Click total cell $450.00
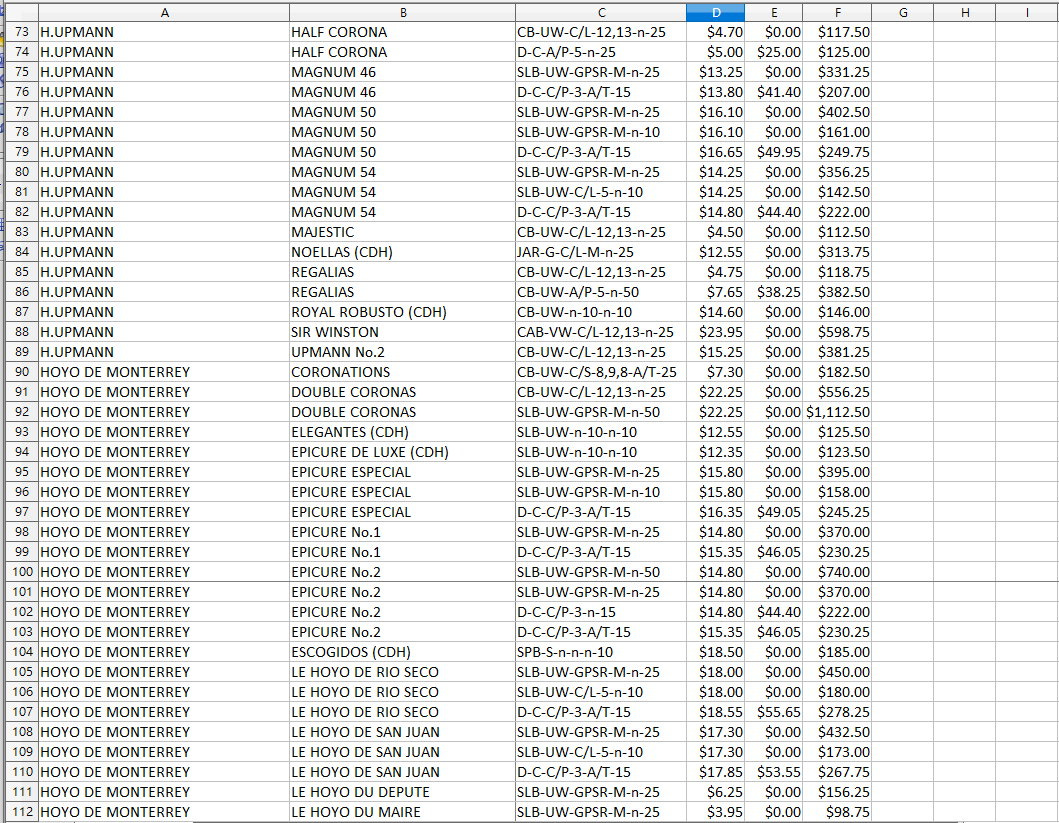This screenshot has width=1059, height=823. point(837,672)
